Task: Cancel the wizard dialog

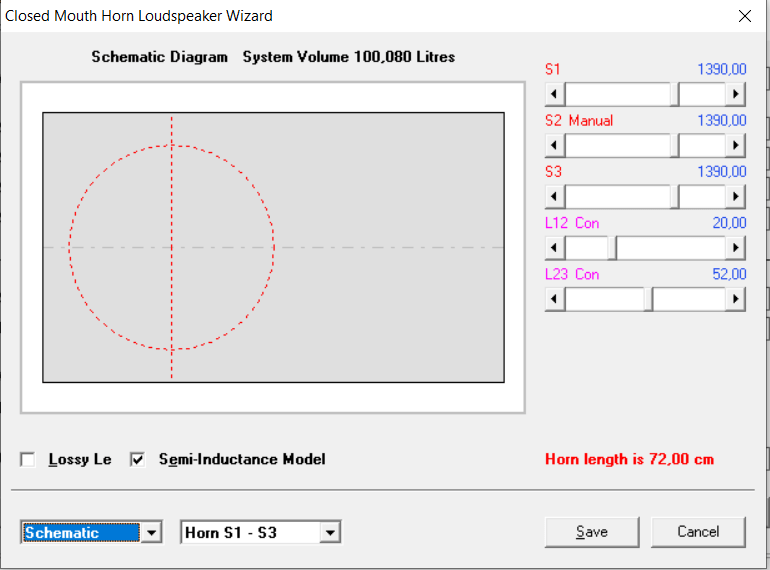Action: pyautogui.click(x=698, y=532)
